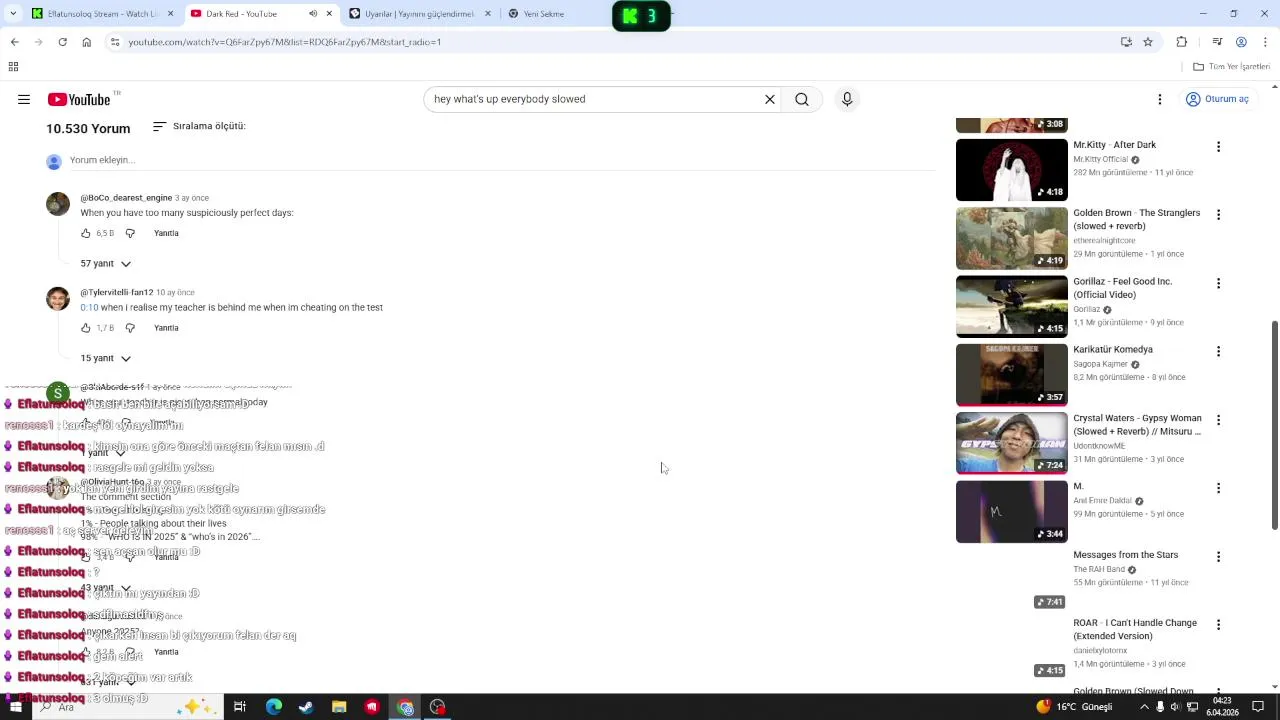
Task: Reply to the Tylervitelli-fan12 comment
Action: [166, 328]
